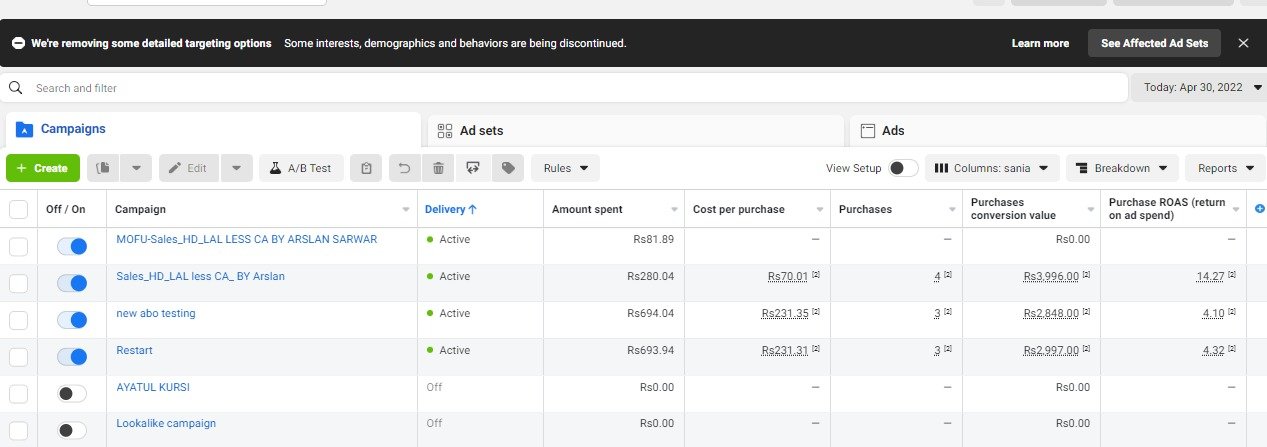Expand the Breakdown dropdown
This screenshot has height=447, width=1267.
pyautogui.click(x=1121, y=168)
